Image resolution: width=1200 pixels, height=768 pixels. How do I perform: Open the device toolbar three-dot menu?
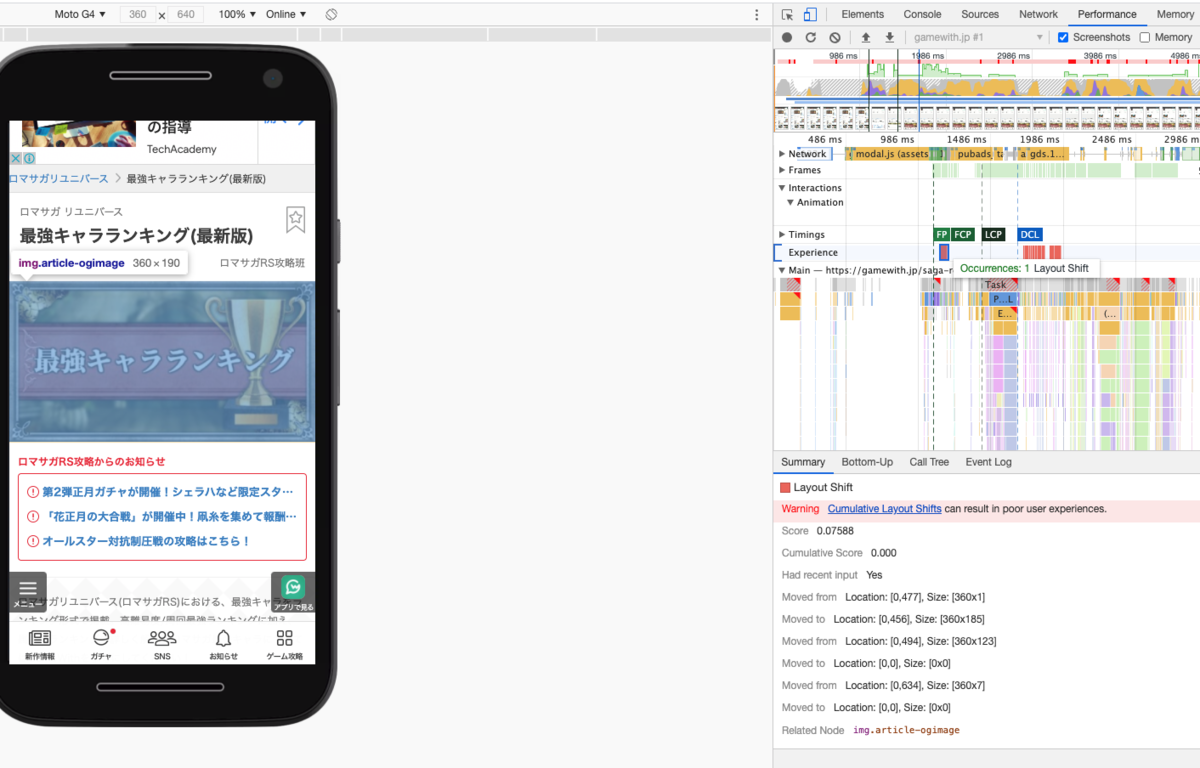tap(756, 14)
